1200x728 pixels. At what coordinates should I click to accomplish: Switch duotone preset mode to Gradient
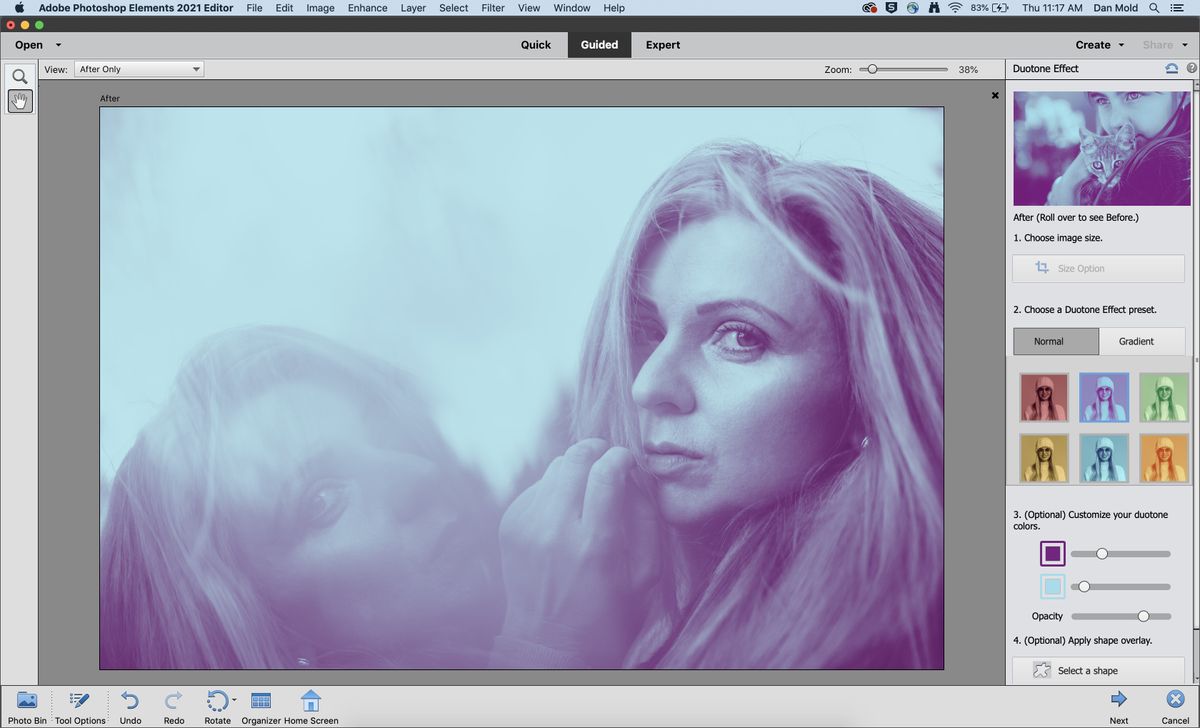[x=1138, y=341]
